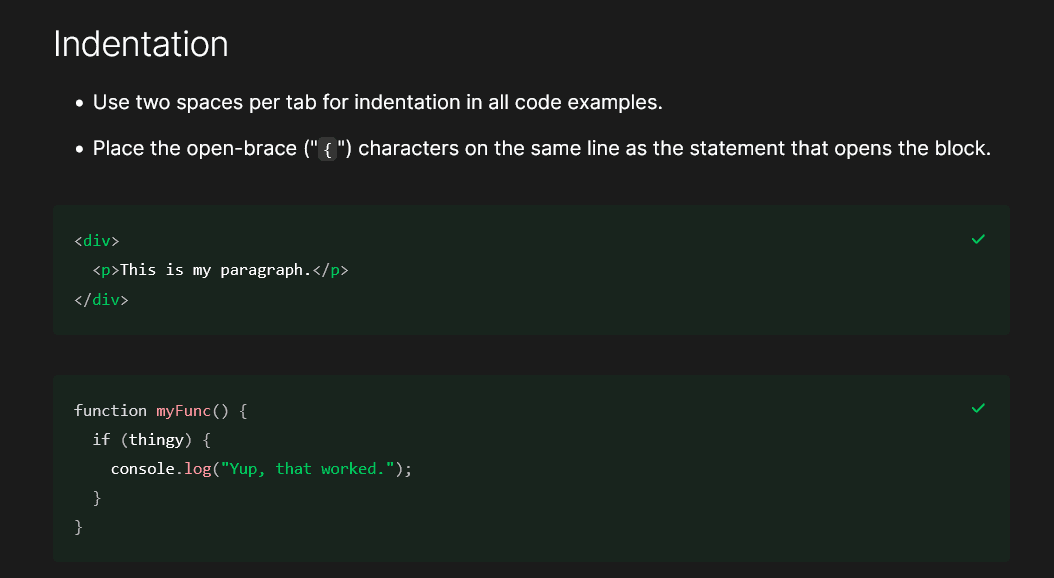Click the closing div tag in the code
Image resolution: width=1054 pixels, height=578 pixels.
pyautogui.click(x=101, y=299)
